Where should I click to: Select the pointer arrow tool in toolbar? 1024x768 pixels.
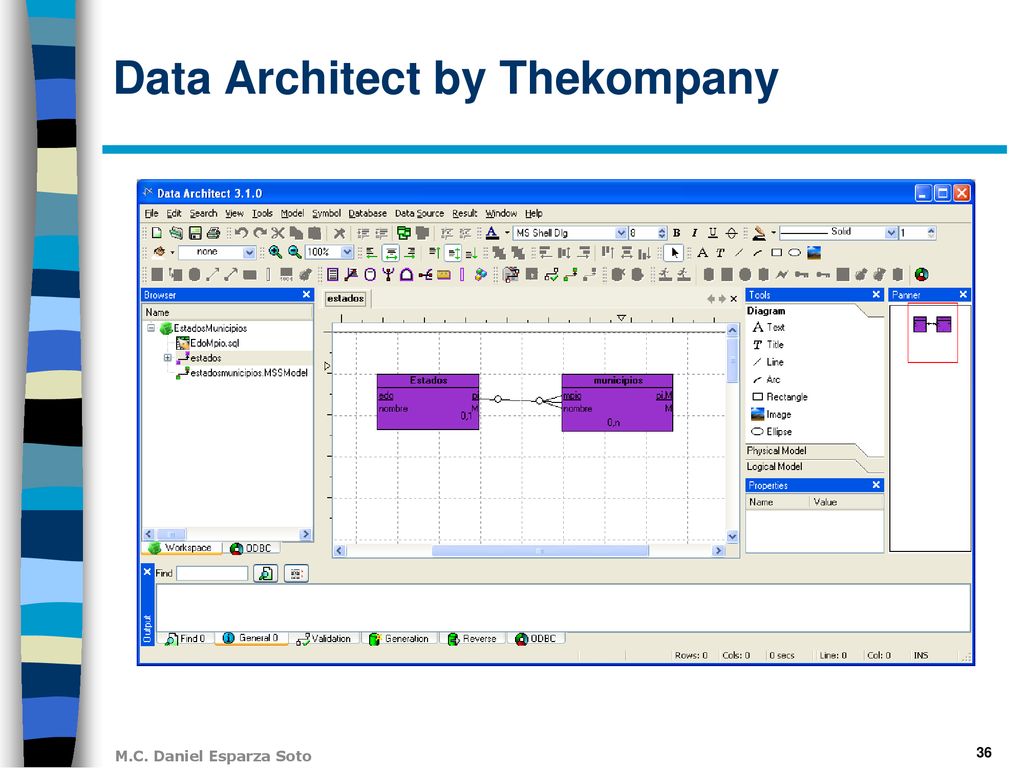(675, 253)
